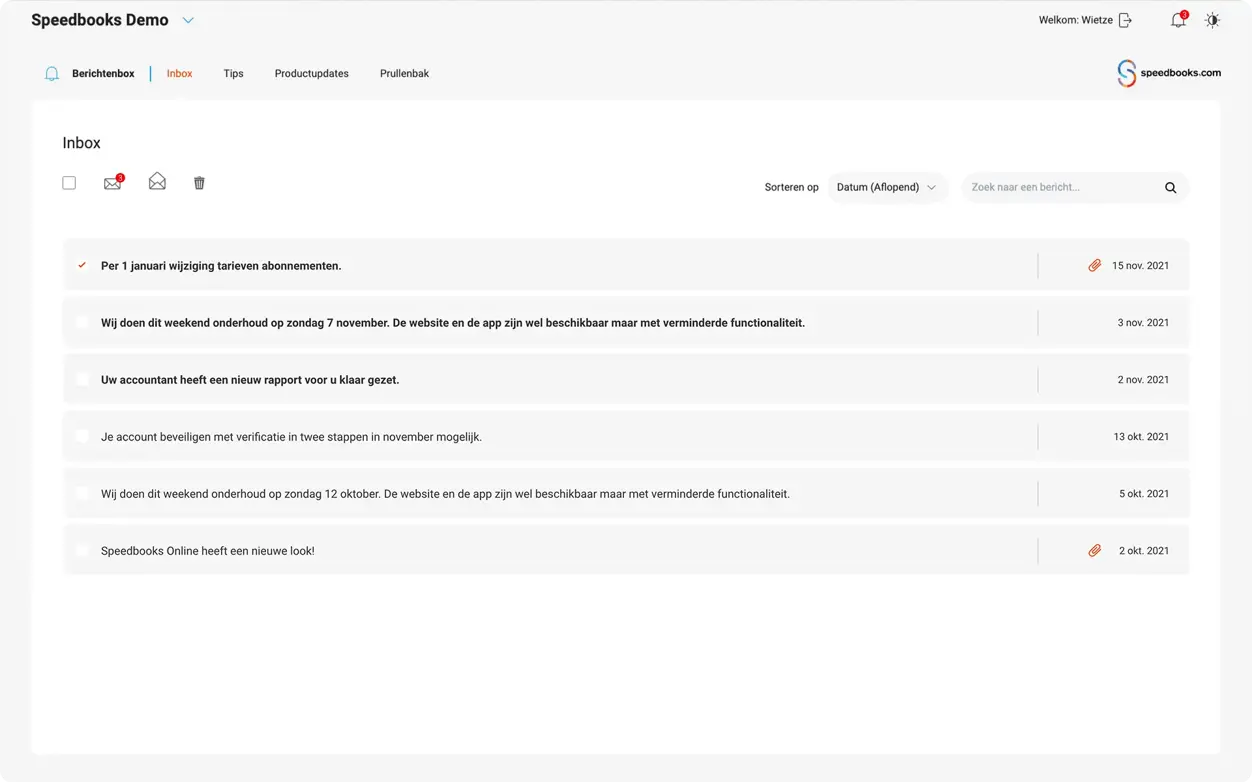Click the mark-as-read open envelope icon
Viewport: 1252px width, 782px height.
pyautogui.click(x=157, y=182)
